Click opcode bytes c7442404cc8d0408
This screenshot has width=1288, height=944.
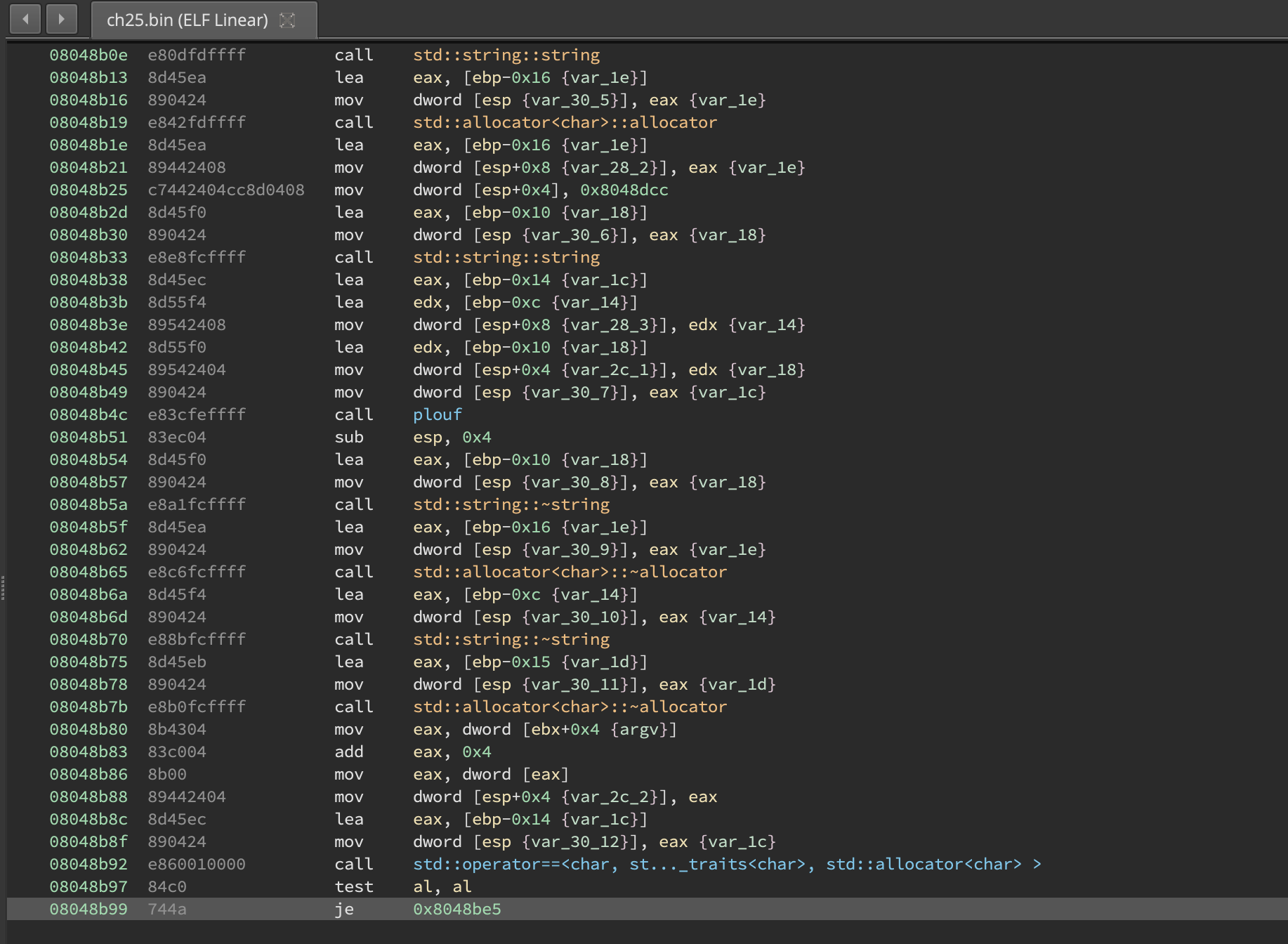pos(225,190)
